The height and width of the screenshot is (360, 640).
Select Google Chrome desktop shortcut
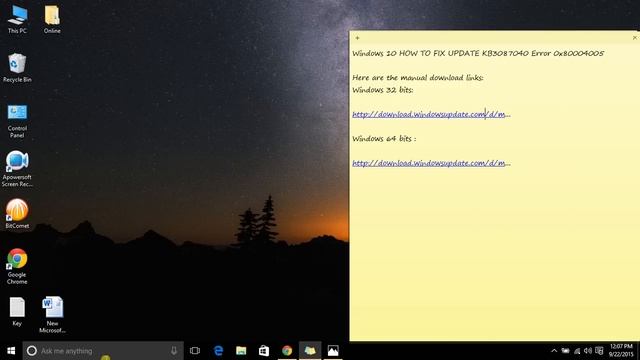(17, 266)
